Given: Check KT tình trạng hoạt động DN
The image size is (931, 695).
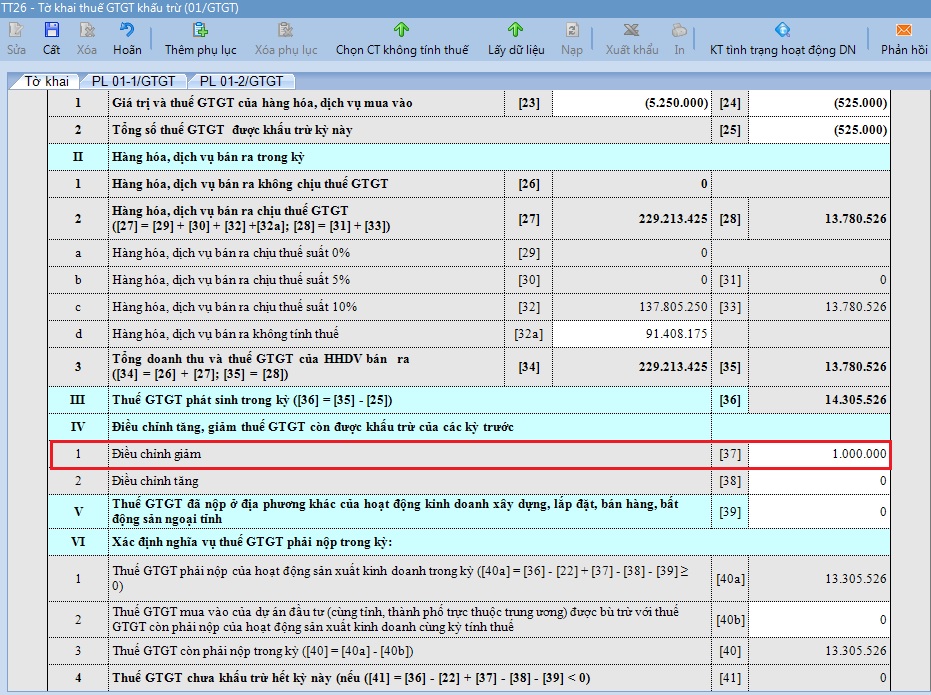Looking at the screenshot, I should [783, 30].
